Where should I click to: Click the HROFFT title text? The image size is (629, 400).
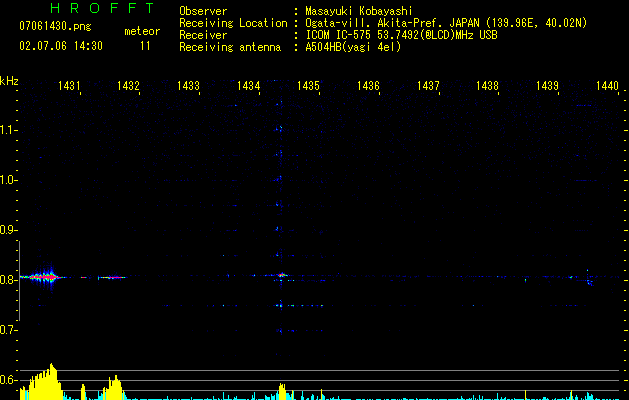pyautogui.click(x=102, y=8)
